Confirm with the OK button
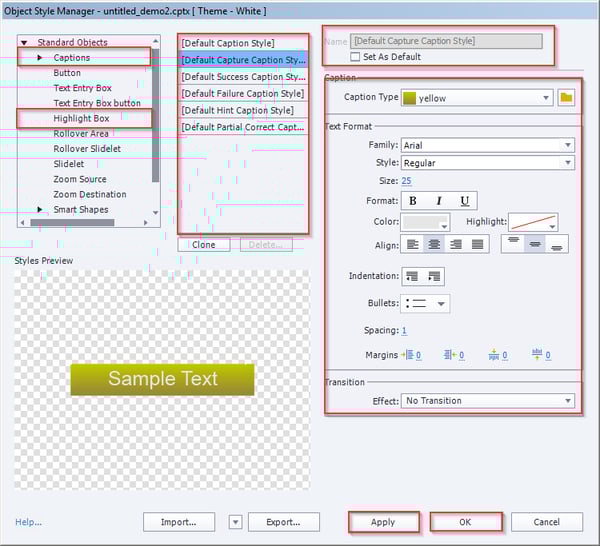The width and height of the screenshot is (600, 546). 466,522
